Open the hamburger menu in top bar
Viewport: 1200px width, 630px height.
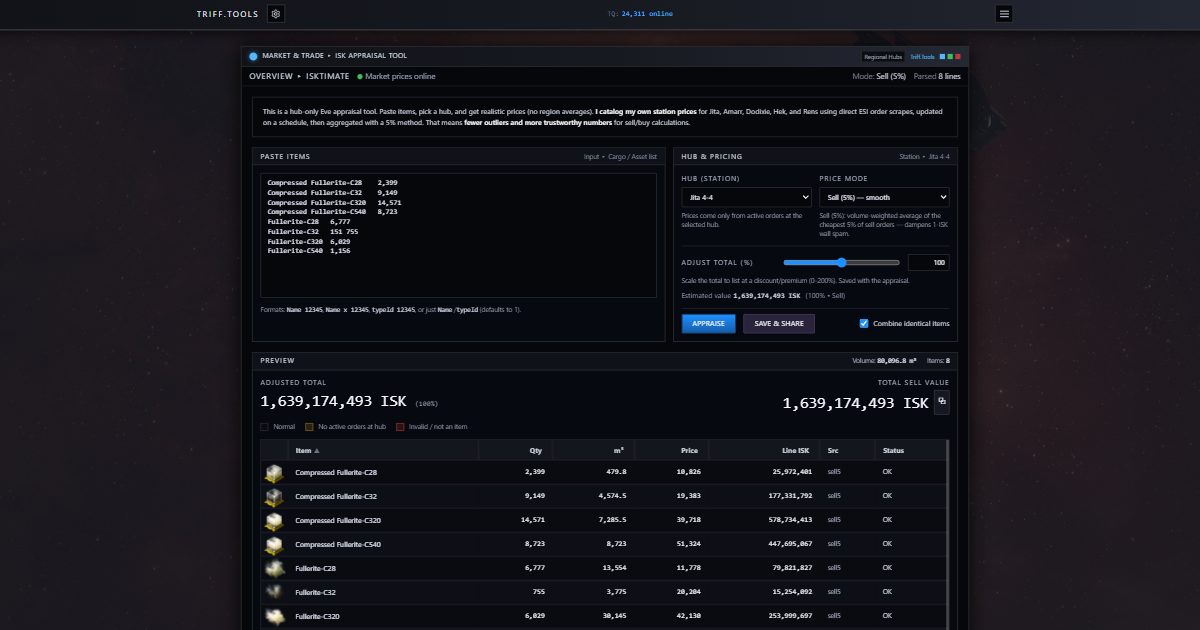pyautogui.click(x=1004, y=14)
